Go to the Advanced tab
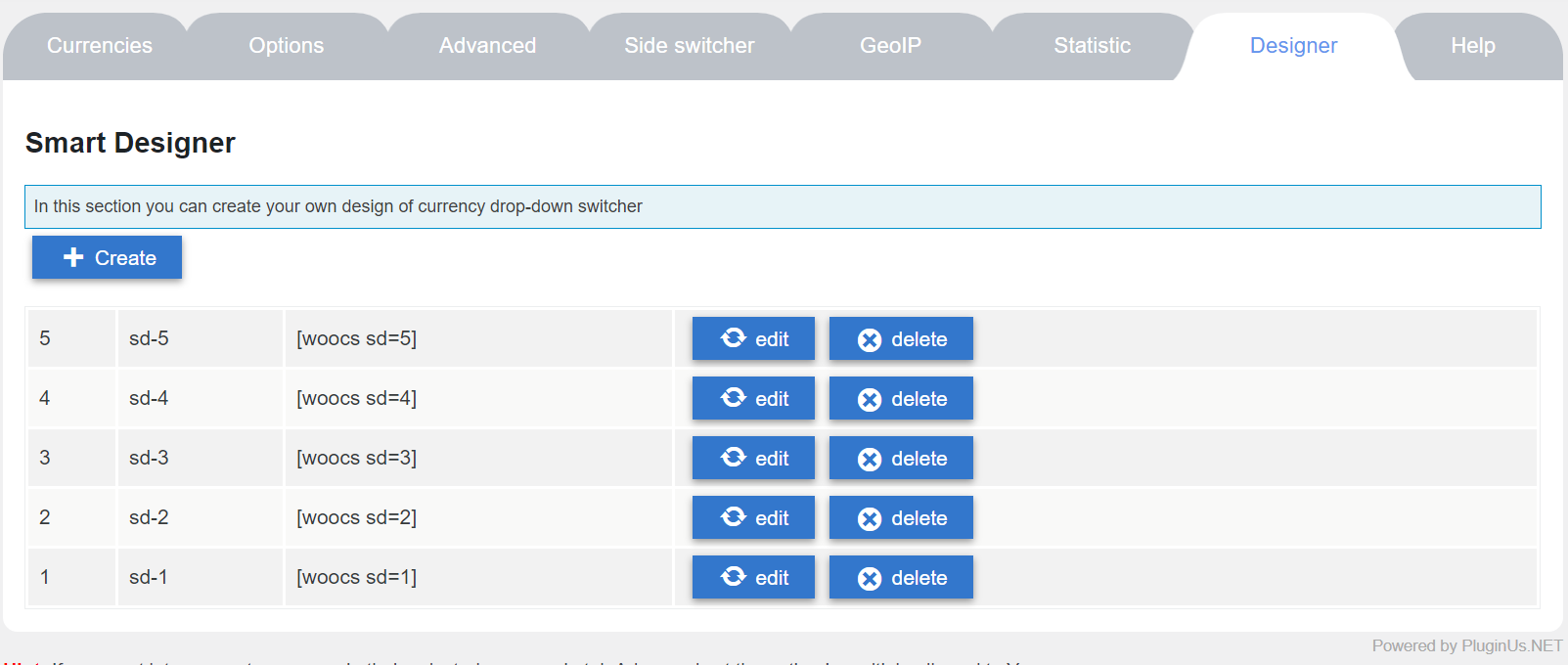 pyautogui.click(x=487, y=46)
